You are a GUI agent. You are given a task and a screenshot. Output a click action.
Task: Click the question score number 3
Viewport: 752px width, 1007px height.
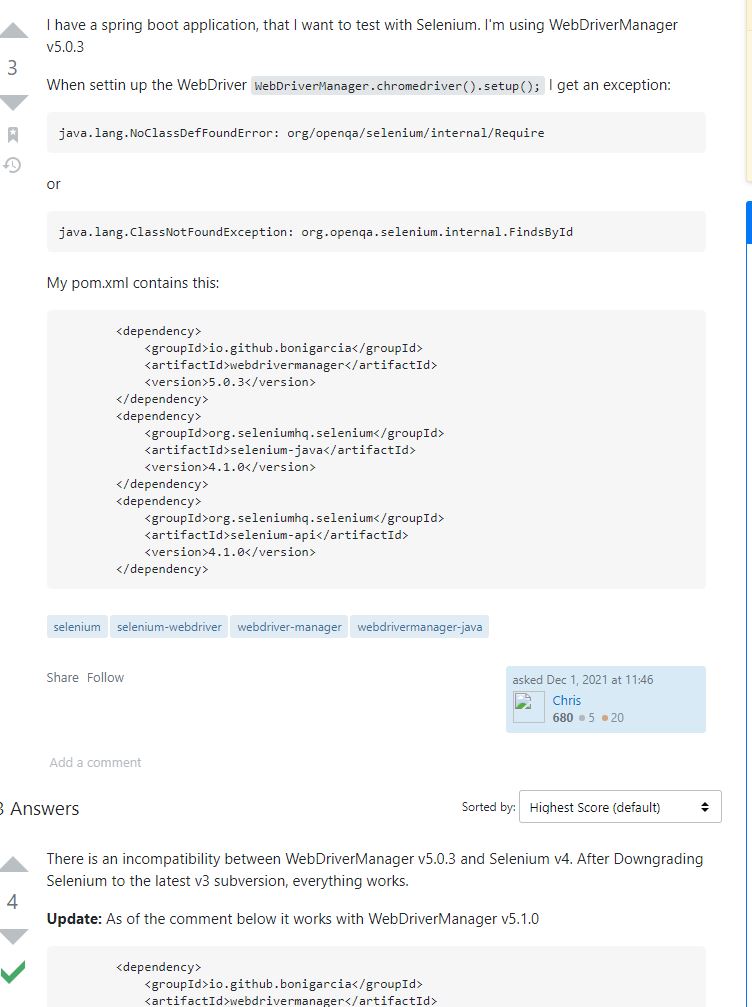(12, 67)
